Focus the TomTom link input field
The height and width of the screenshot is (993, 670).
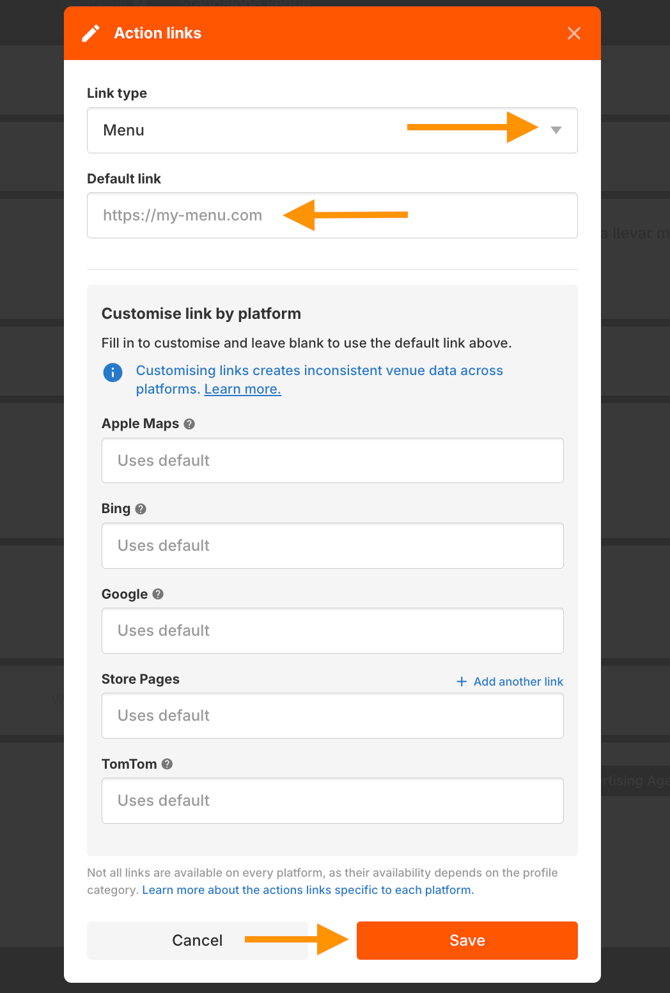332,801
